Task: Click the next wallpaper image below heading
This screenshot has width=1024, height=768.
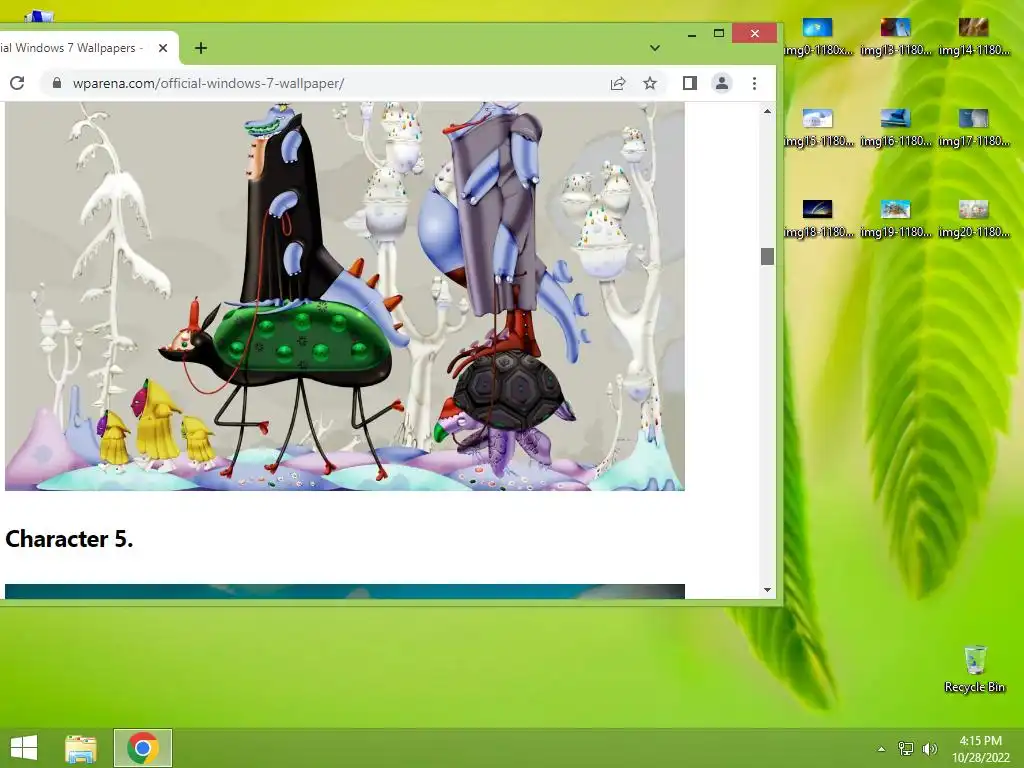Action: coord(345,592)
